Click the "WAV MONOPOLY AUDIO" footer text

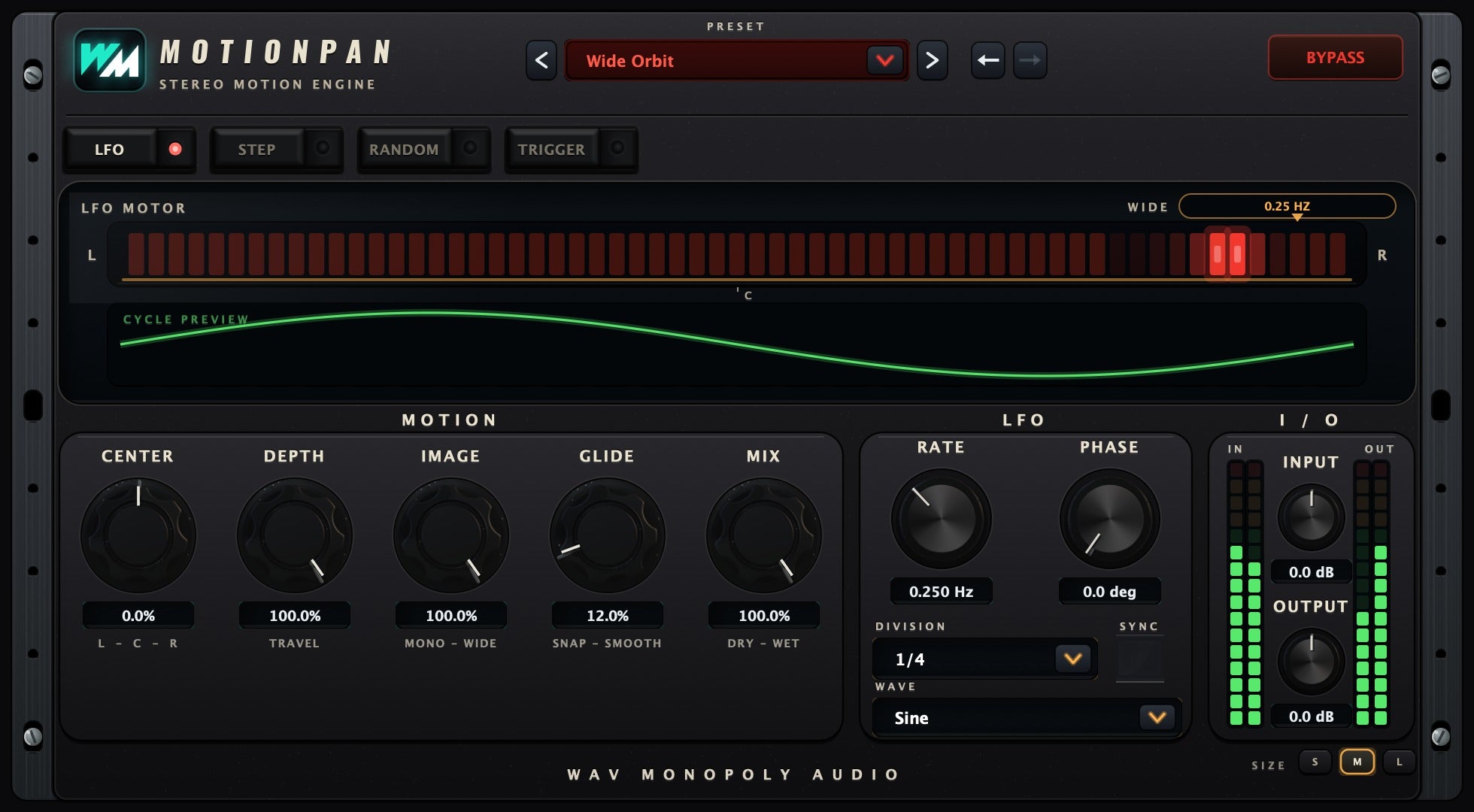pos(733,774)
